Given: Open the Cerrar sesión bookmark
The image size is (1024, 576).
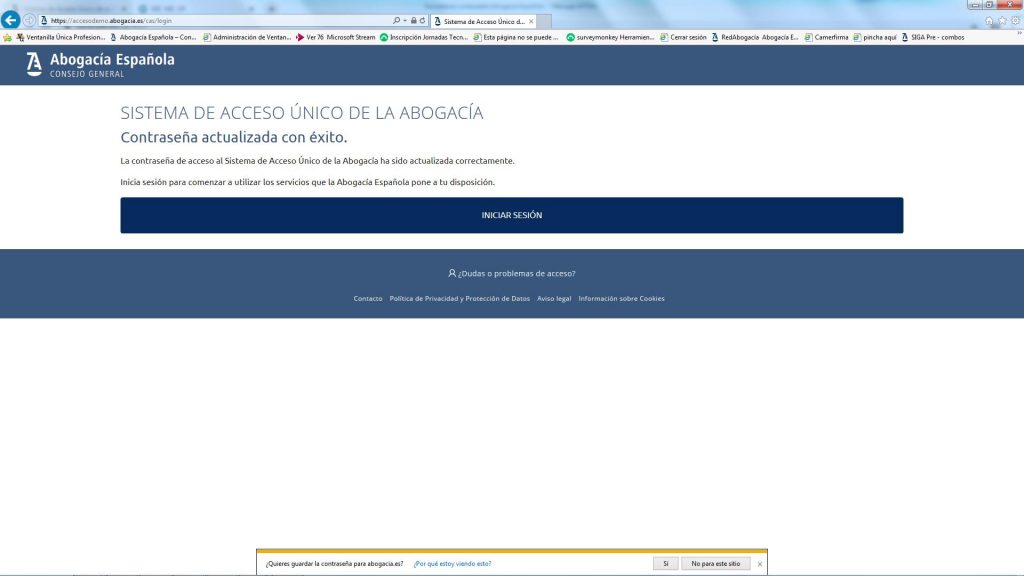Looking at the screenshot, I should click(x=683, y=38).
